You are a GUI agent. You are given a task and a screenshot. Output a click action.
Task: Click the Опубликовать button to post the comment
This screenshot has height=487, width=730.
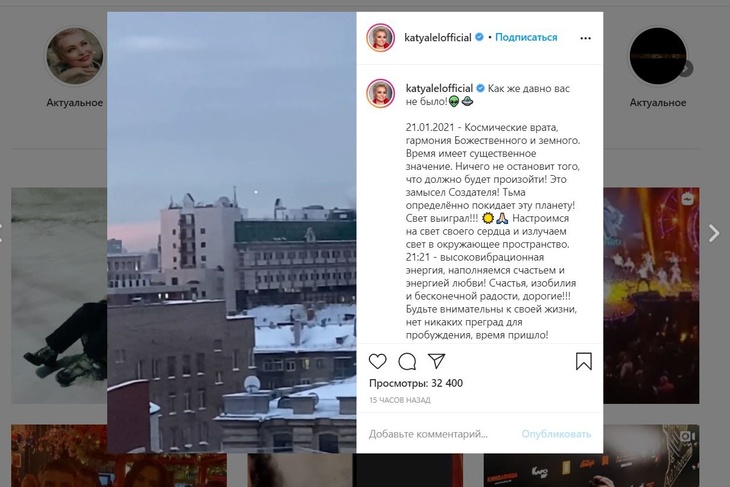556,434
